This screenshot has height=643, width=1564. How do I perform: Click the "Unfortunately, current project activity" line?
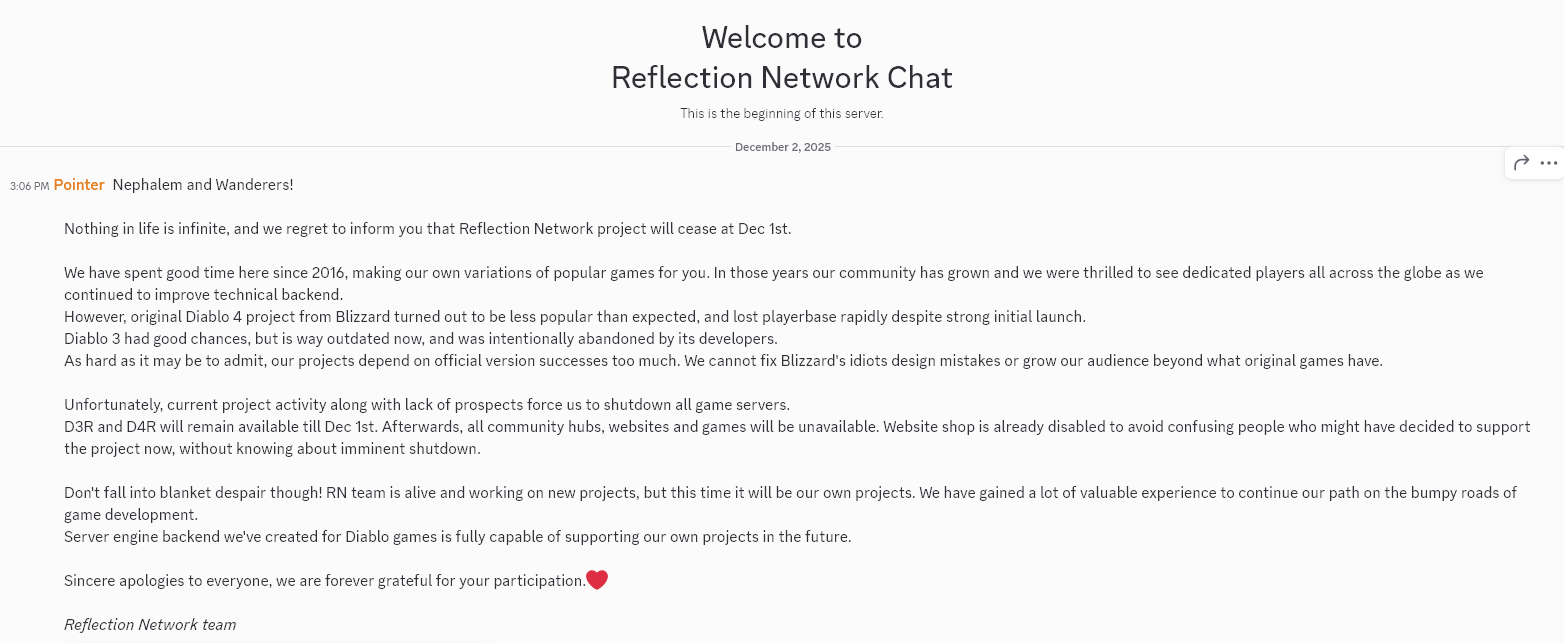[x=427, y=405]
